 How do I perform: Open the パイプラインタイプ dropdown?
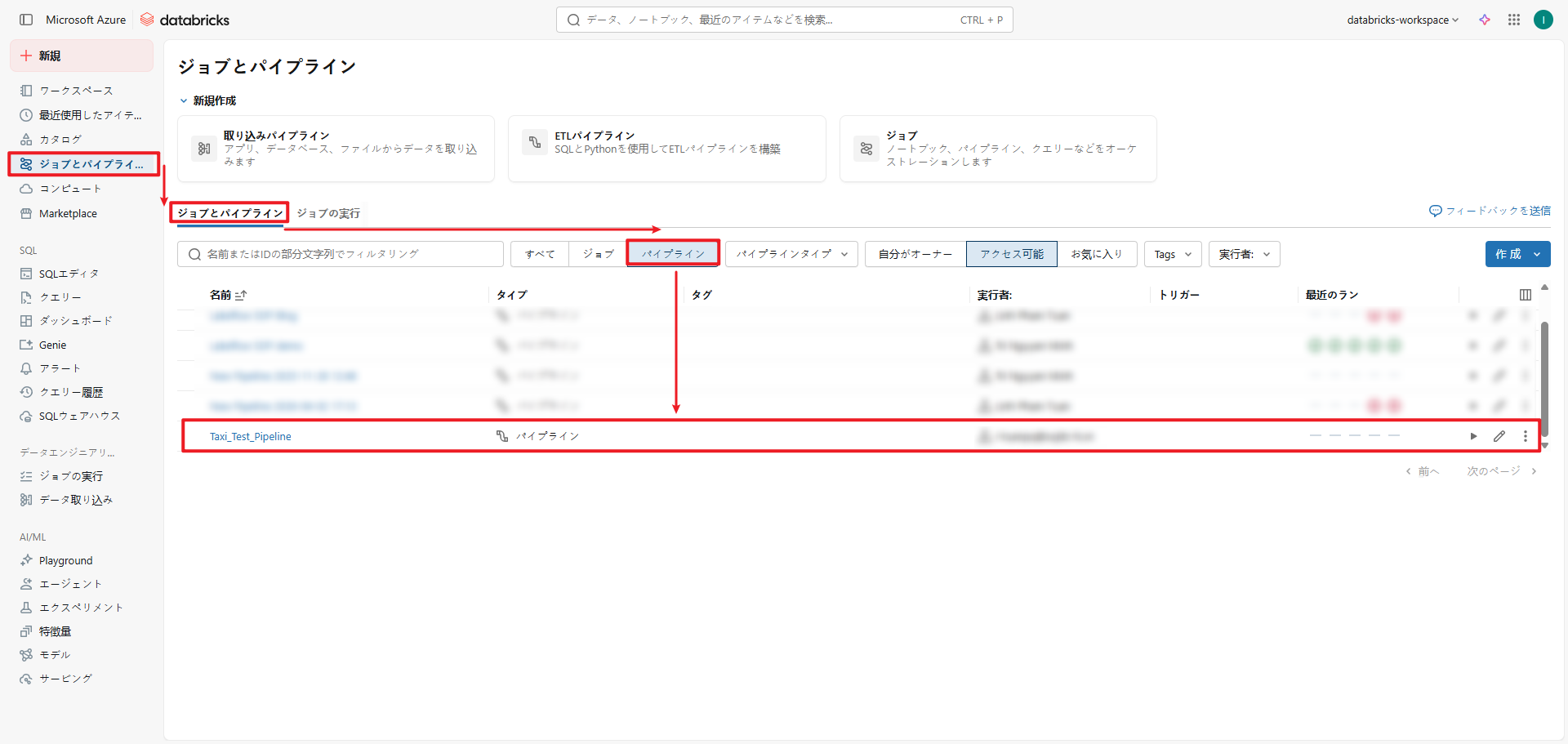[x=791, y=254]
